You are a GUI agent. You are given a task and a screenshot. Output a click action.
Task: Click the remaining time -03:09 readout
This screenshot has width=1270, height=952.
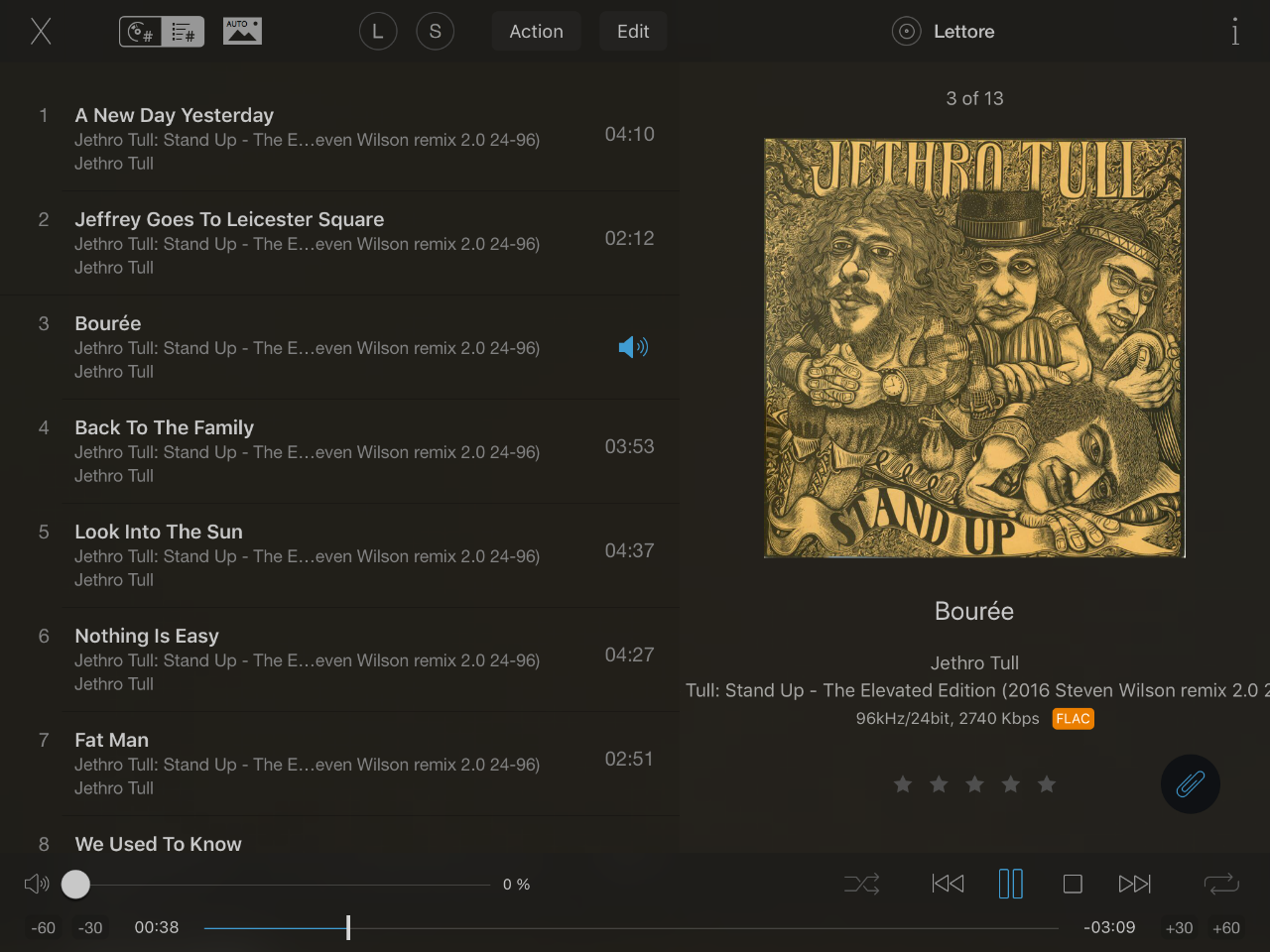click(x=1109, y=927)
